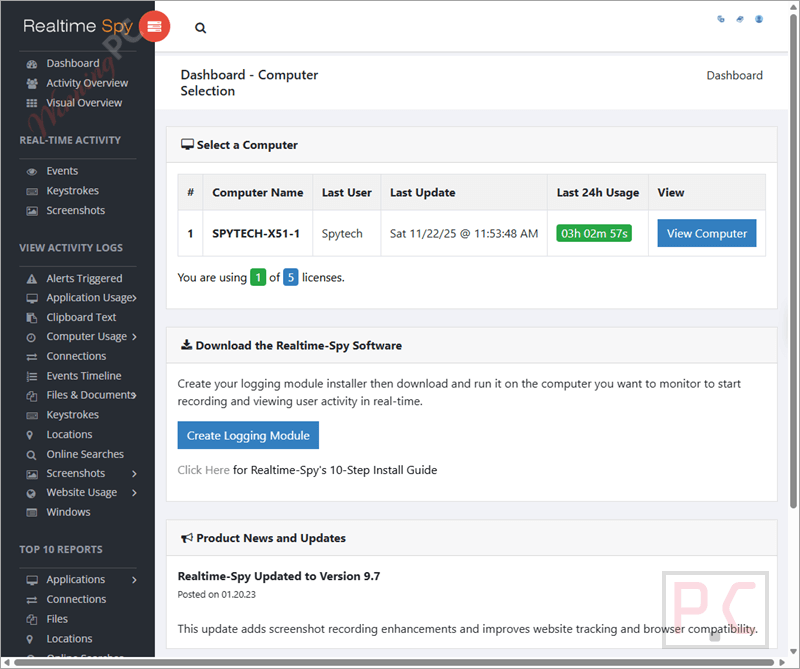
Task: Click the Realtime Spy logo
Action: [x=78, y=26]
